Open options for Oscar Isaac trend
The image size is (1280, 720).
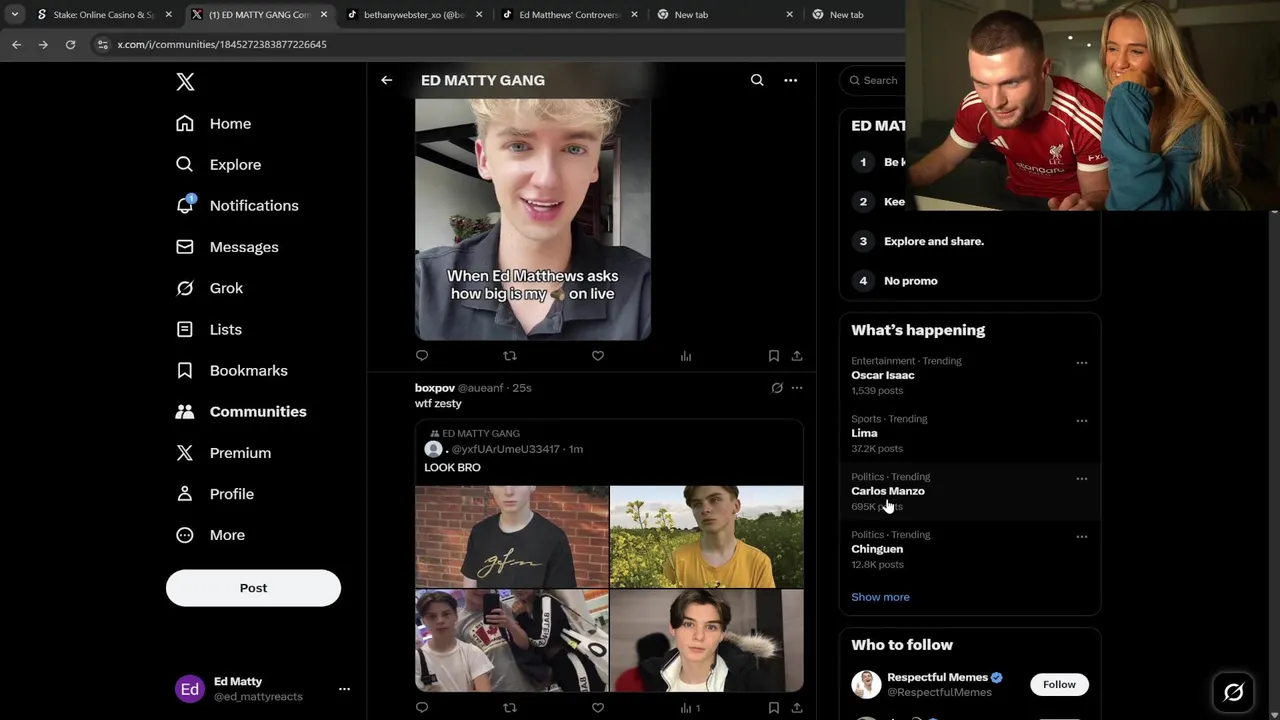(x=1081, y=363)
